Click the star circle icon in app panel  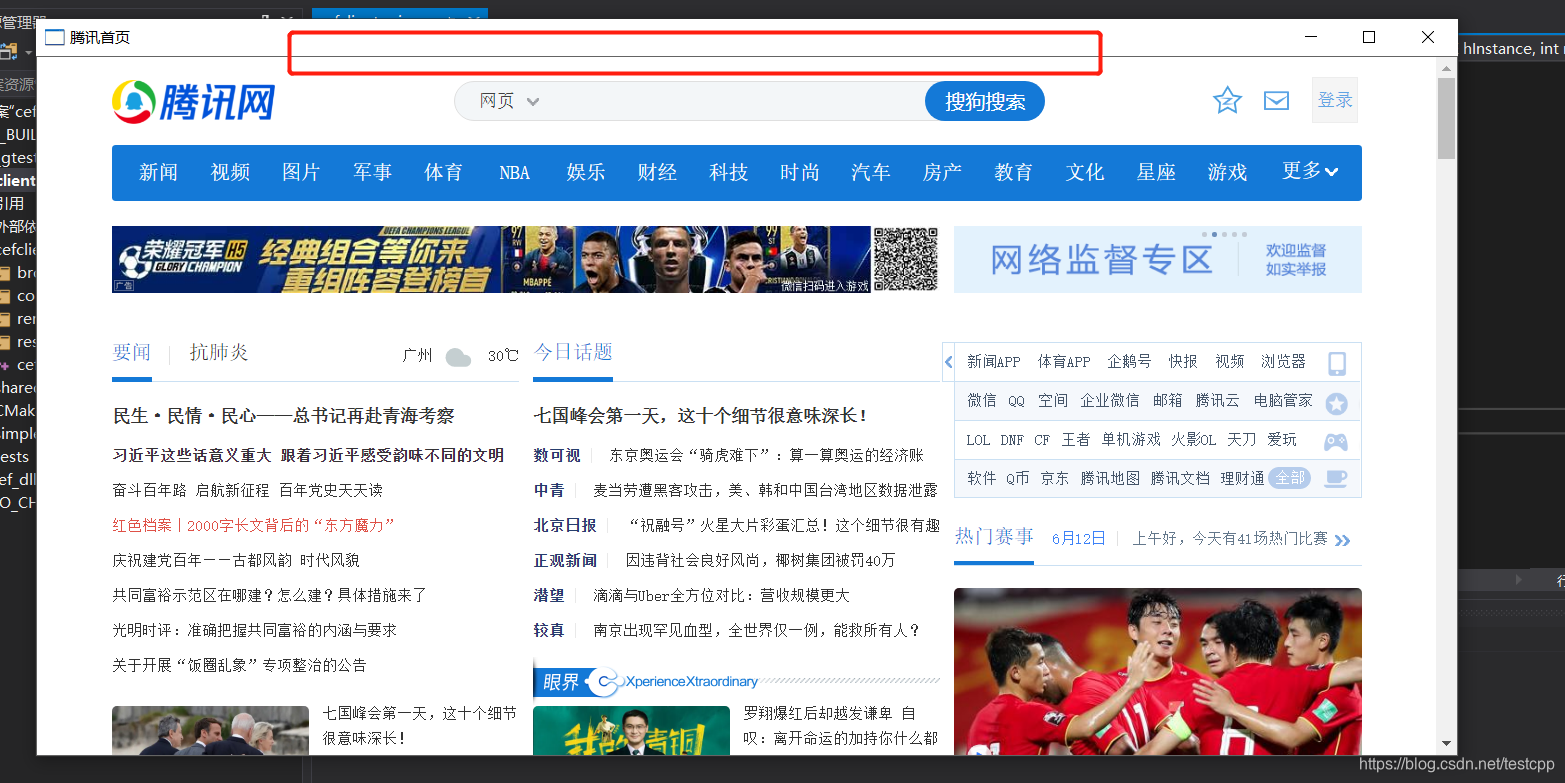click(1336, 403)
